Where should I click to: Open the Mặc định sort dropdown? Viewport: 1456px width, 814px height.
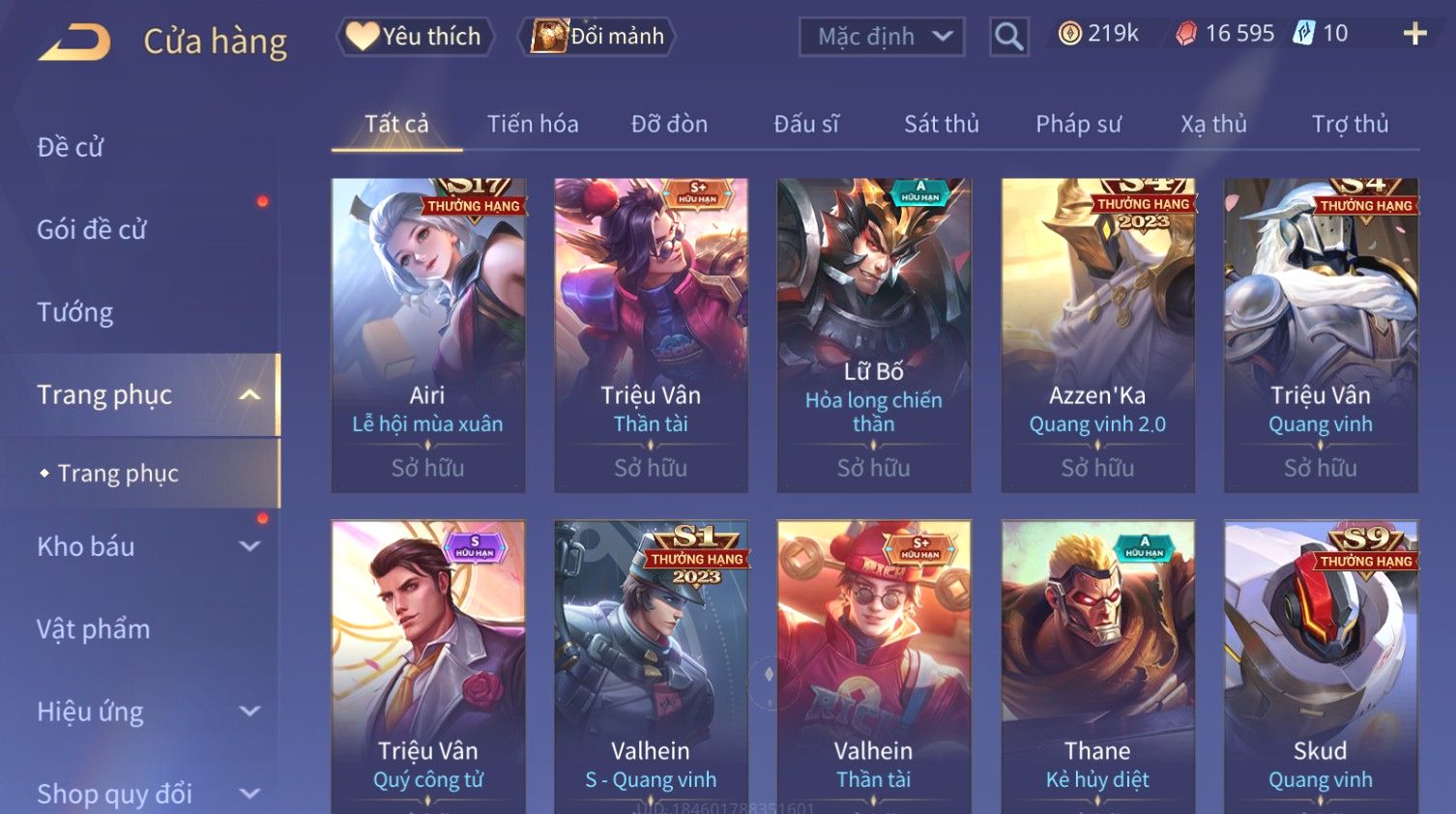pos(882,37)
